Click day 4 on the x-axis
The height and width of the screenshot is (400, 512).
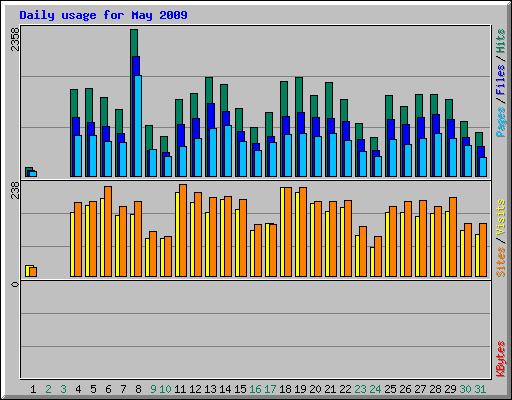78,389
